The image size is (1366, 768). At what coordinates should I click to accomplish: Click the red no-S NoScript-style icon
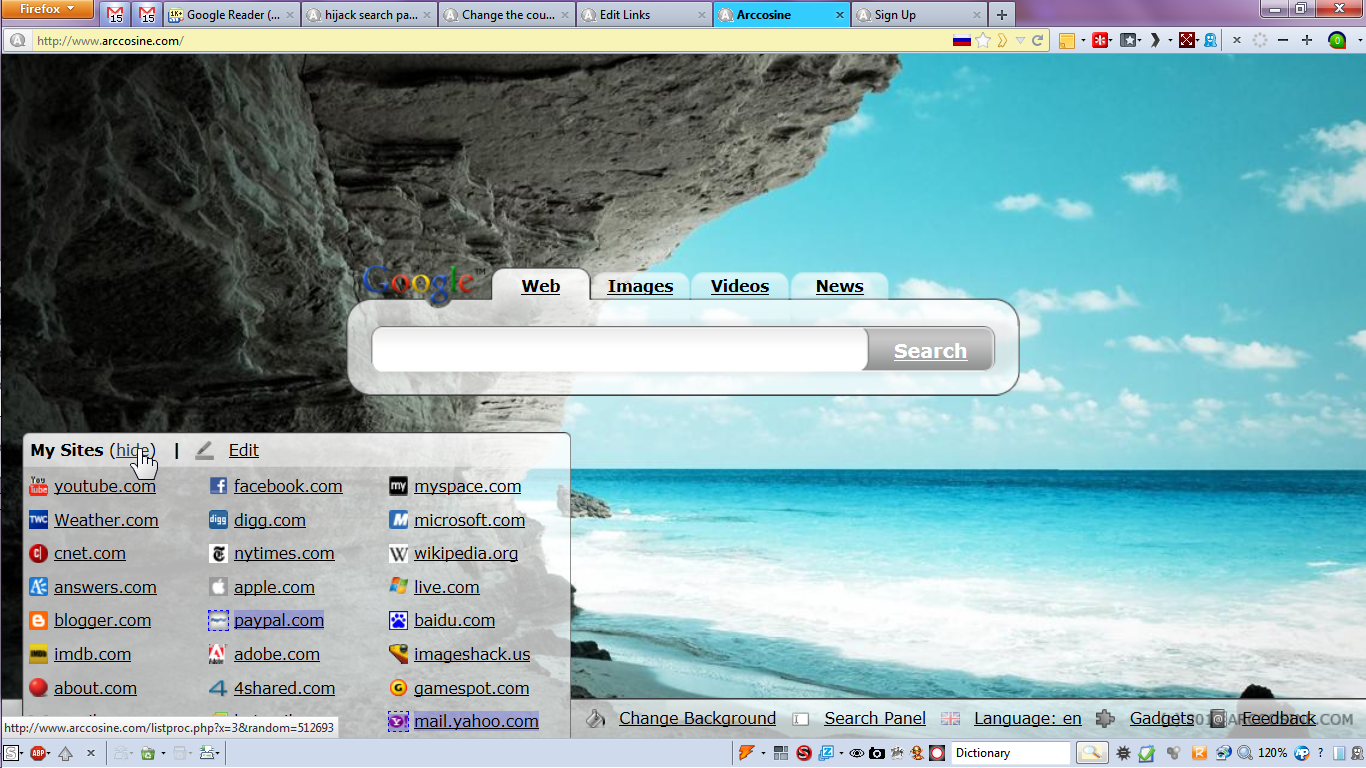pos(804,753)
